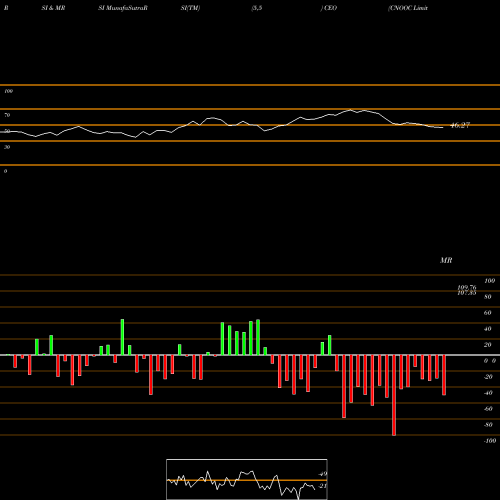Image resolution: width=500 pixels, height=500 pixels.
Task: Click the -21 label inside mini chart
Action: pyautogui.click(x=322, y=486)
